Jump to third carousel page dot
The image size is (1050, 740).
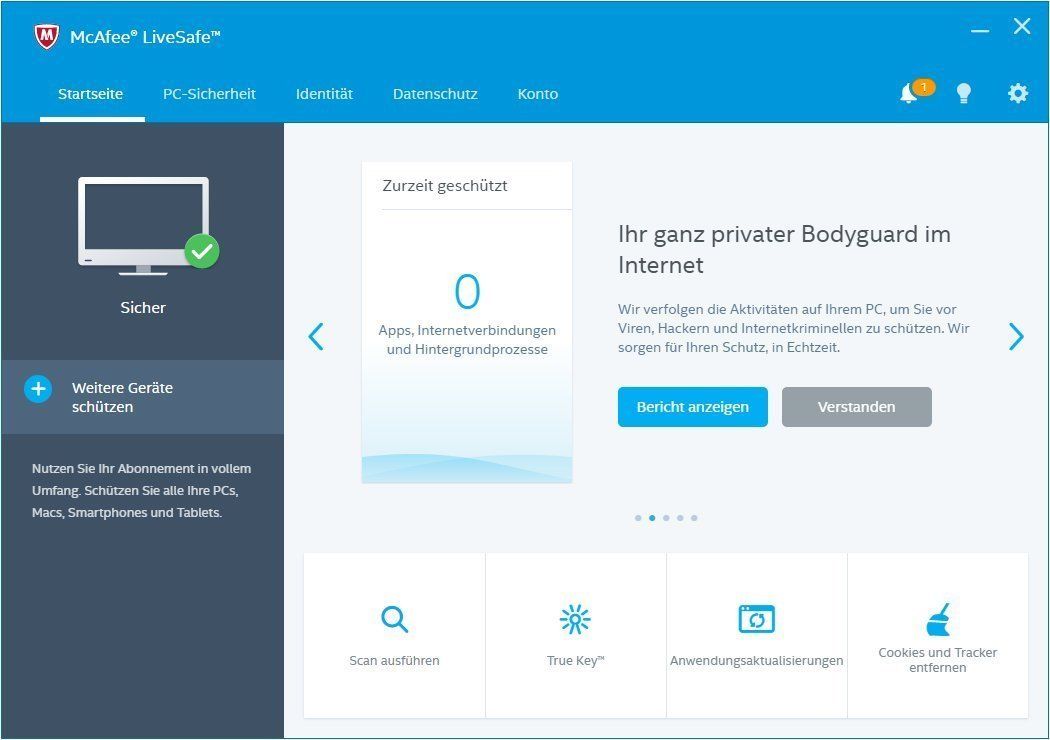coord(666,518)
